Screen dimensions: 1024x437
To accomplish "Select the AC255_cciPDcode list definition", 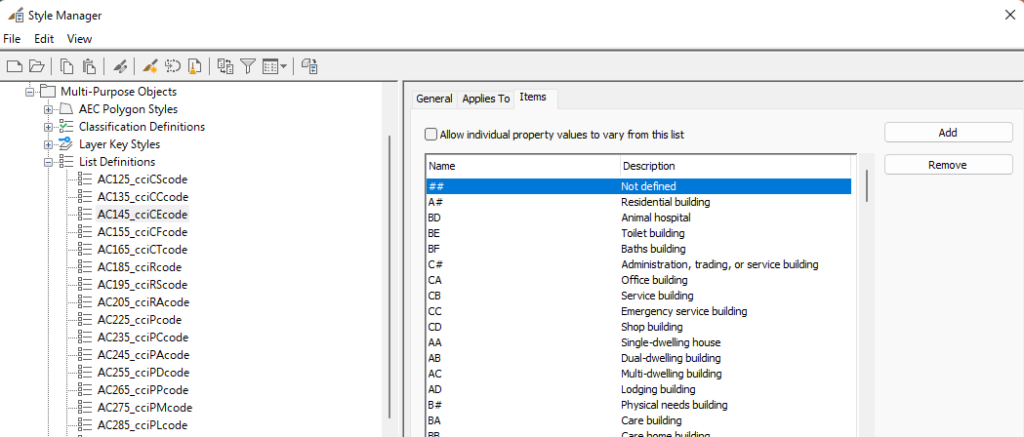I will [x=143, y=373].
